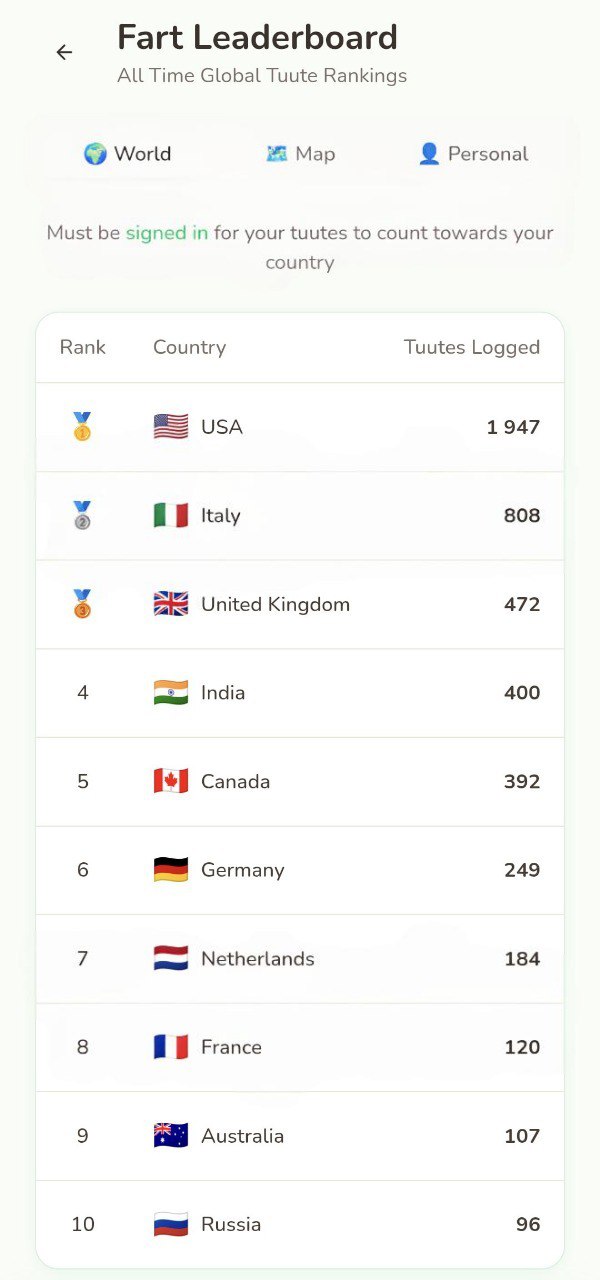Image resolution: width=600 pixels, height=1280 pixels.
Task: Go back using the arrow icon
Action: [64, 52]
